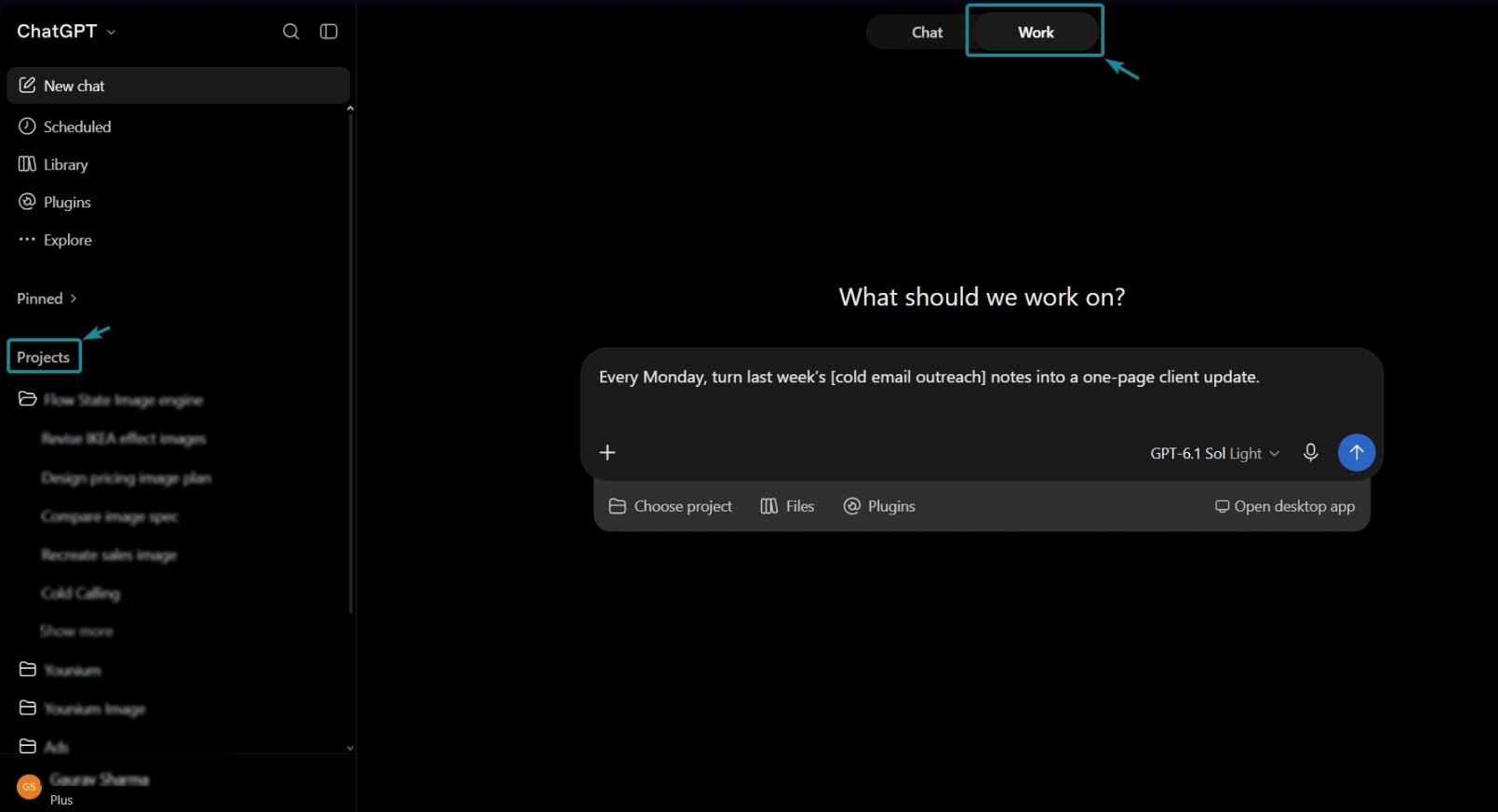Click the monitor icon by Open desktop app
Image resolution: width=1498 pixels, height=812 pixels.
click(x=1222, y=507)
